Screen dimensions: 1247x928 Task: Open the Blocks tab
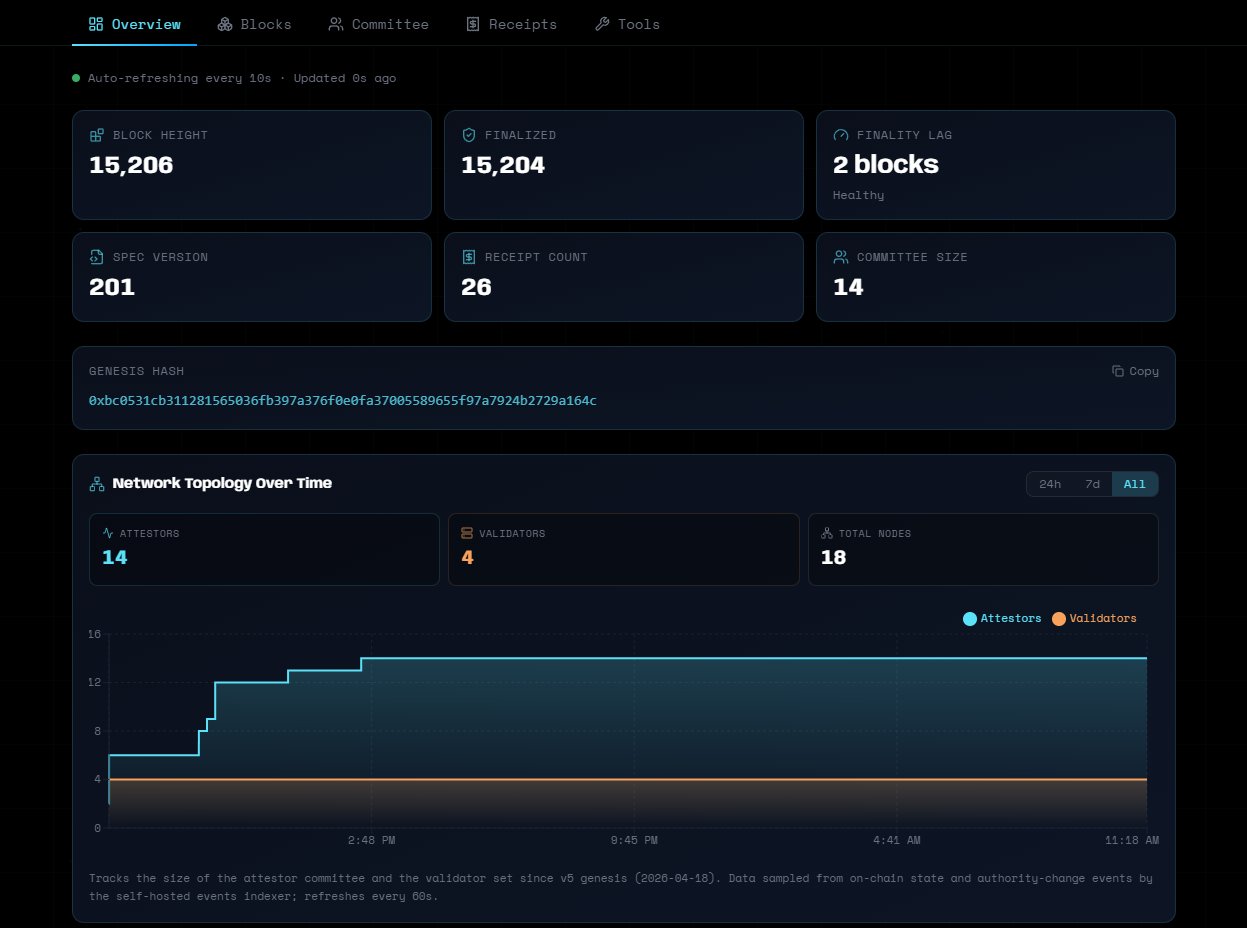pos(254,24)
